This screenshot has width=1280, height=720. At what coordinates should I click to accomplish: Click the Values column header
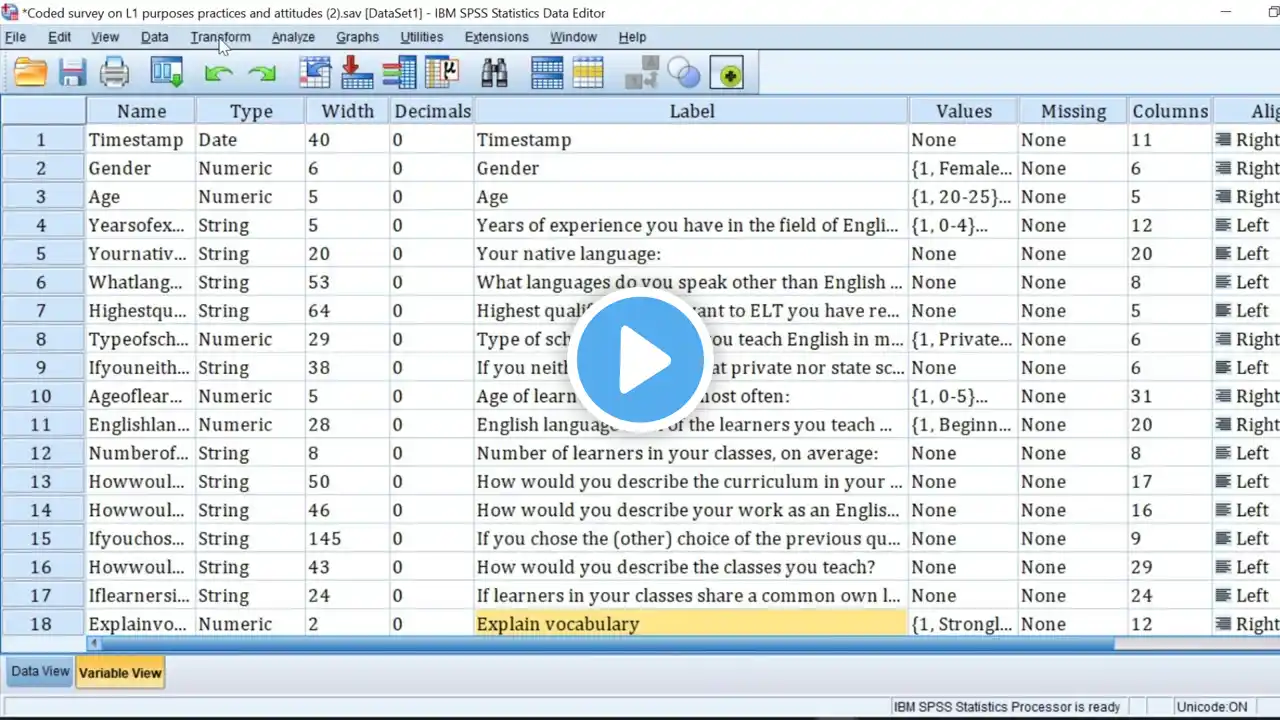click(x=964, y=111)
